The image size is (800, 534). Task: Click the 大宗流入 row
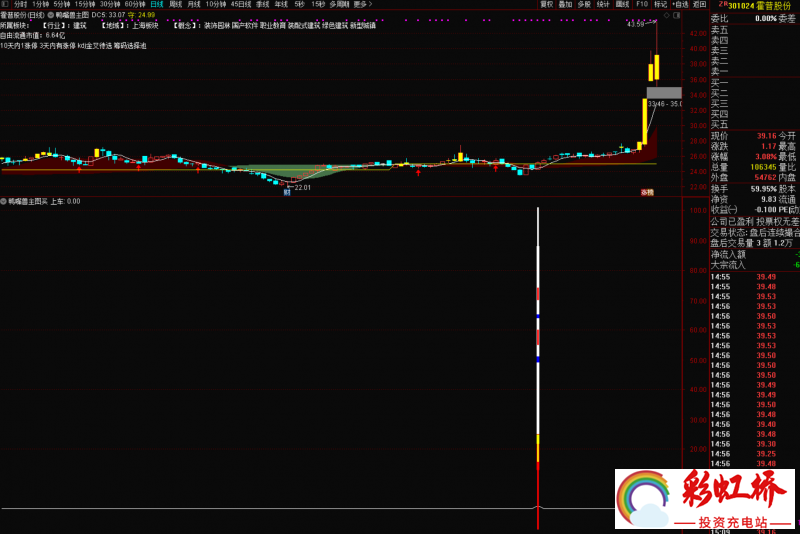(x=755, y=265)
